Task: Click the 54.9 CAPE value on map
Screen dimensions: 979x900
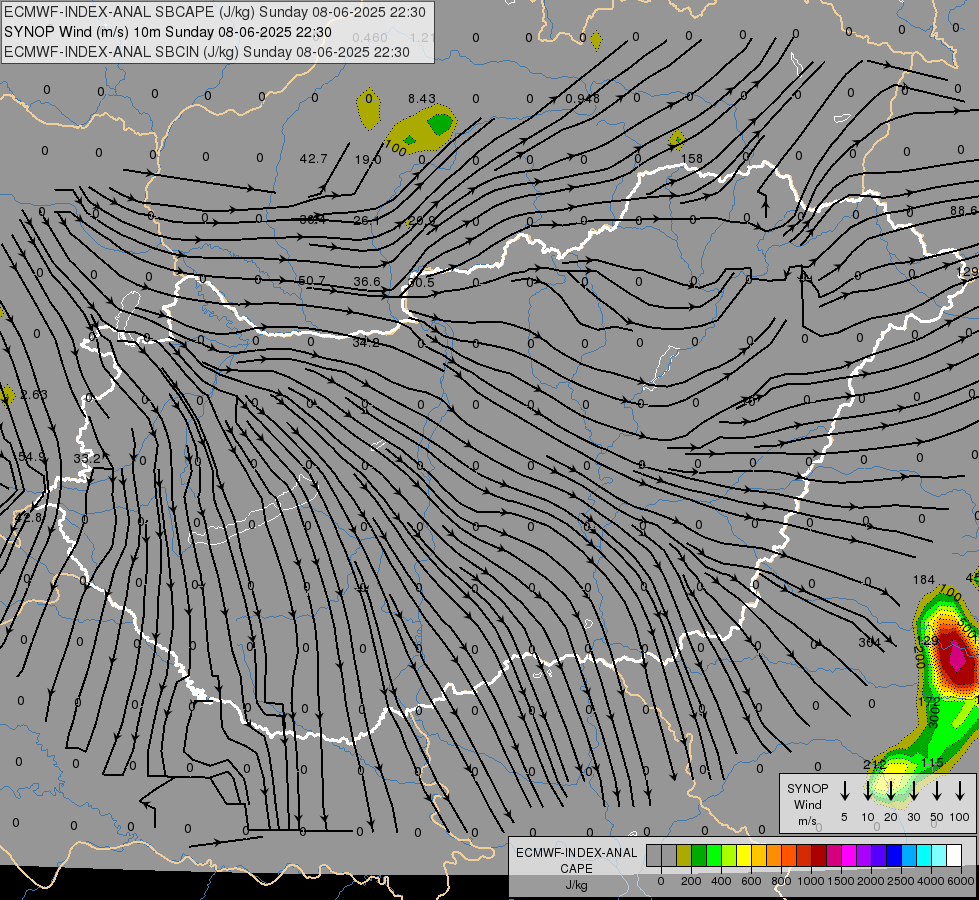Action: pos(32,457)
